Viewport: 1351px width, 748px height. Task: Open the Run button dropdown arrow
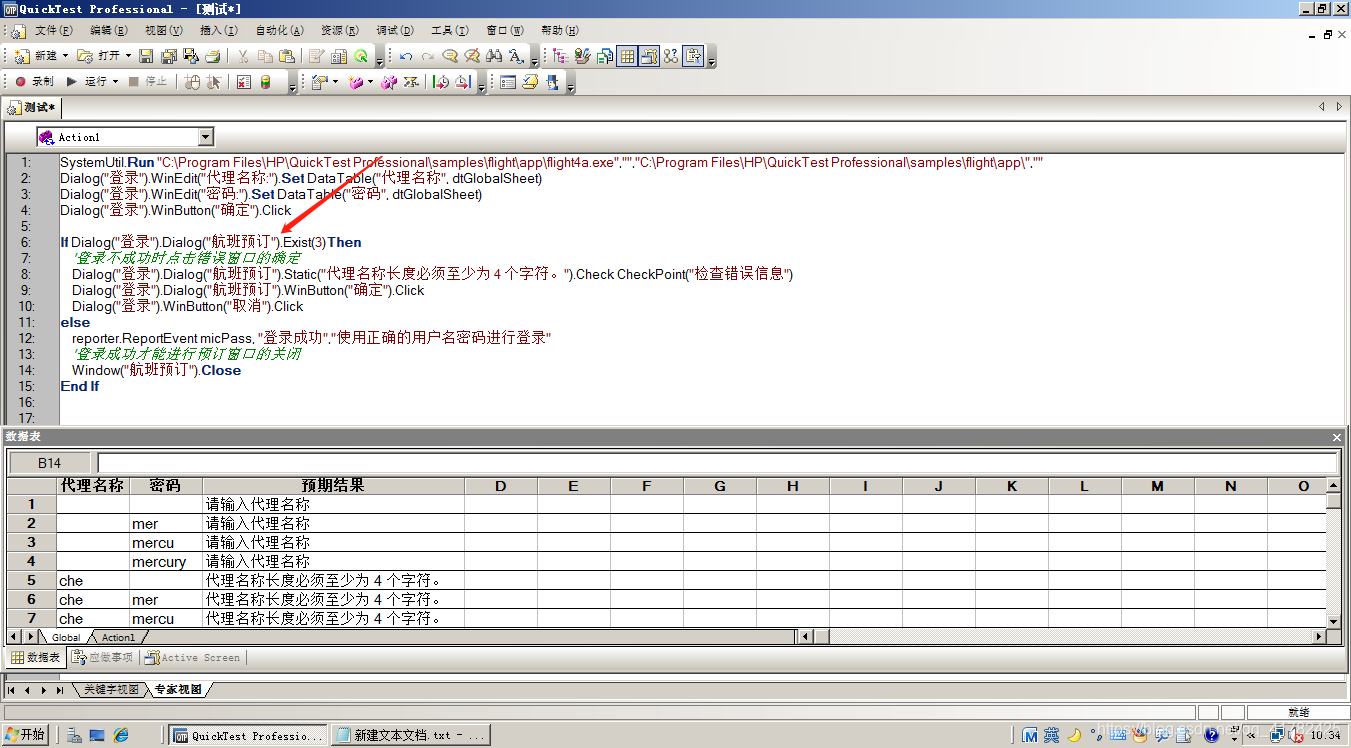pos(115,81)
